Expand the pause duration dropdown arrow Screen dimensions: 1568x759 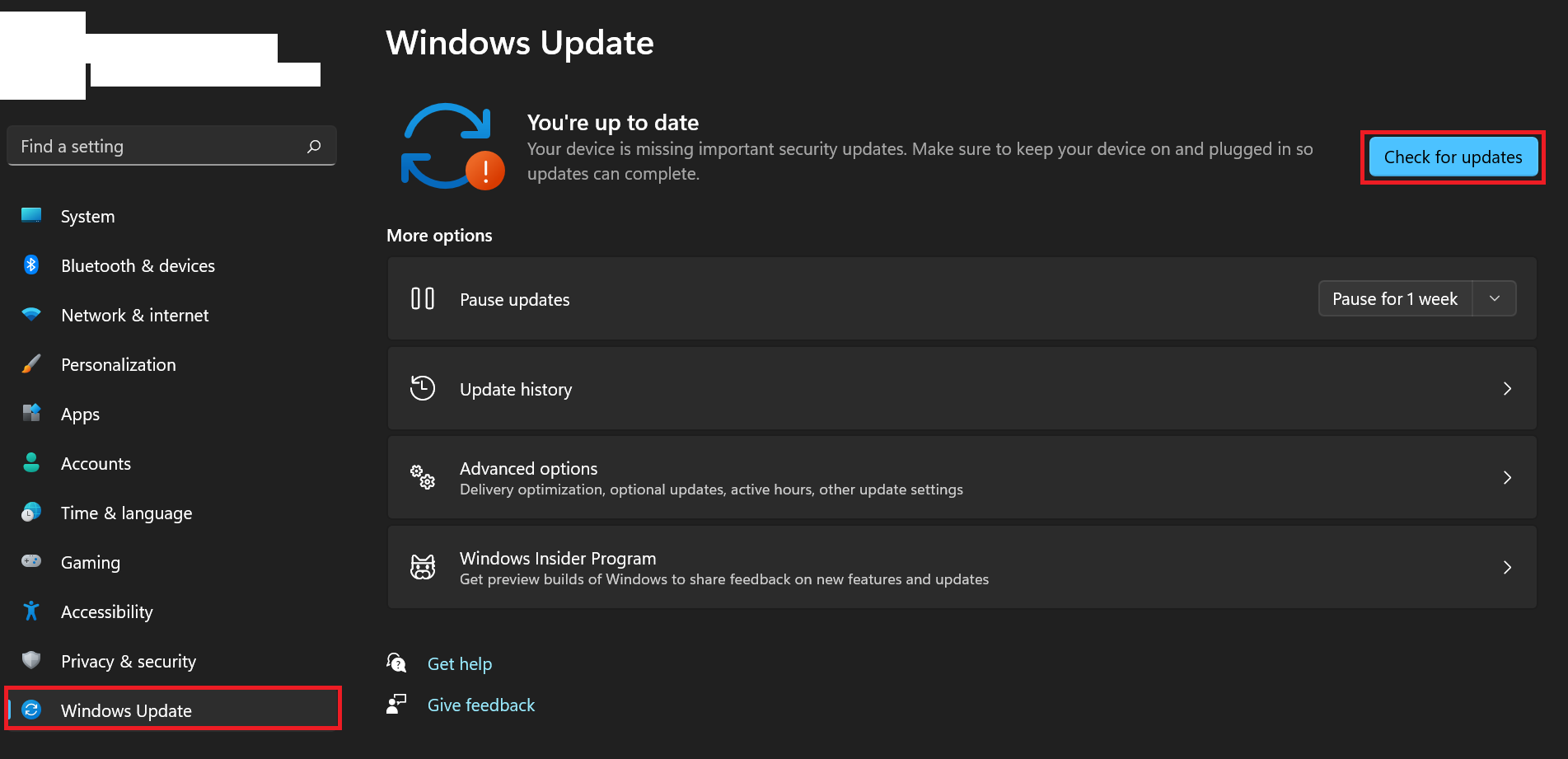1495,298
